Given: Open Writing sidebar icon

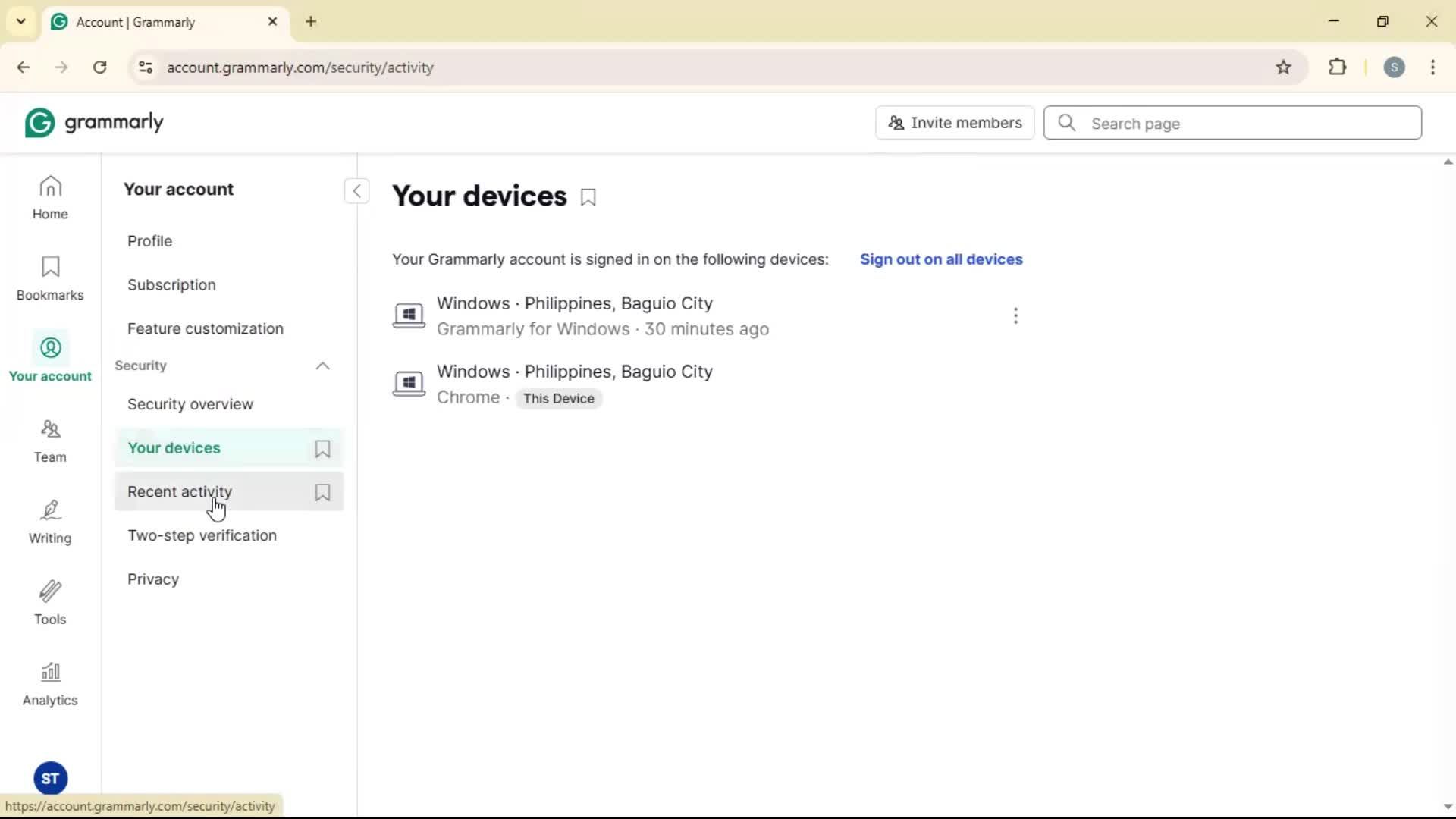Looking at the screenshot, I should (x=50, y=522).
